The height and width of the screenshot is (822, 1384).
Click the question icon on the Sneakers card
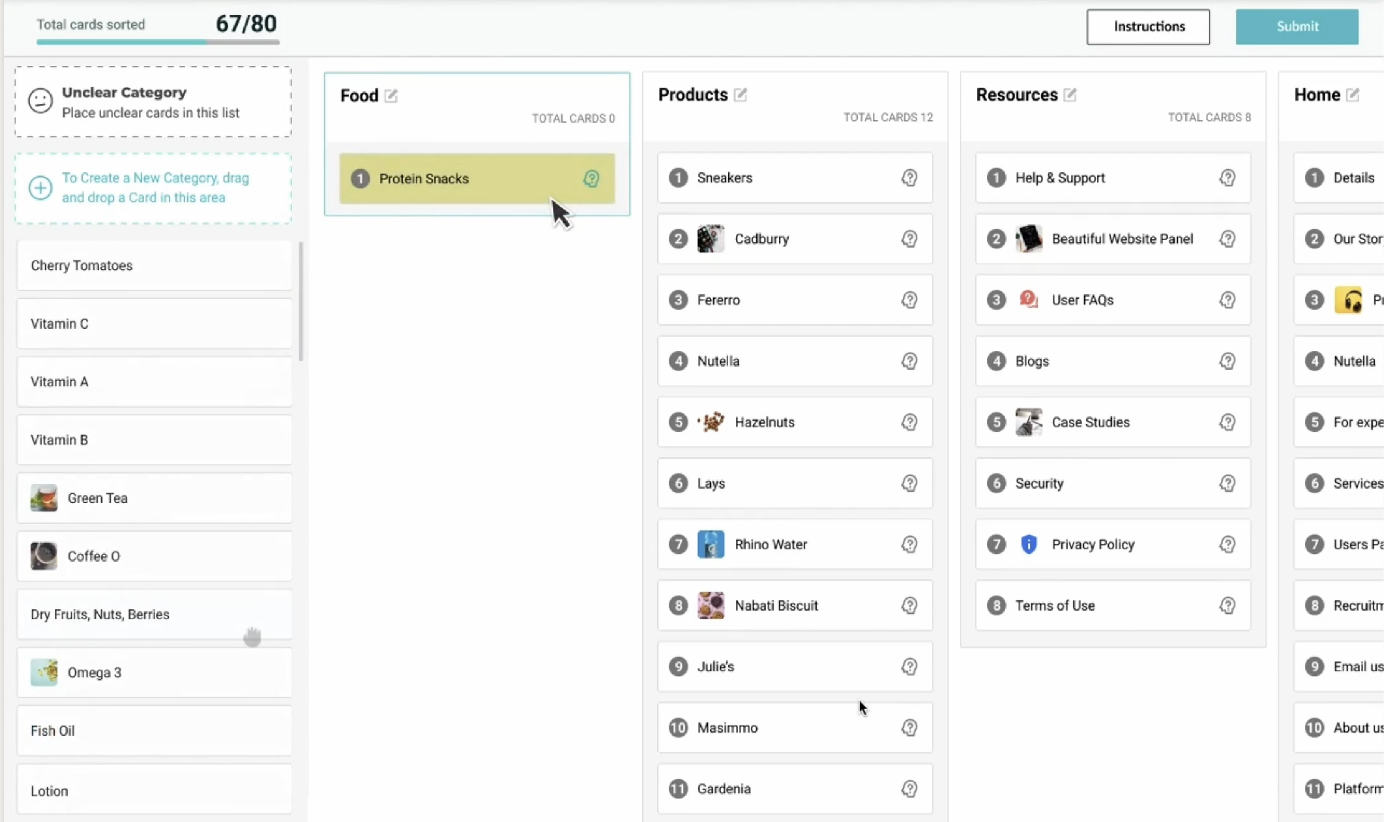pyautogui.click(x=910, y=177)
